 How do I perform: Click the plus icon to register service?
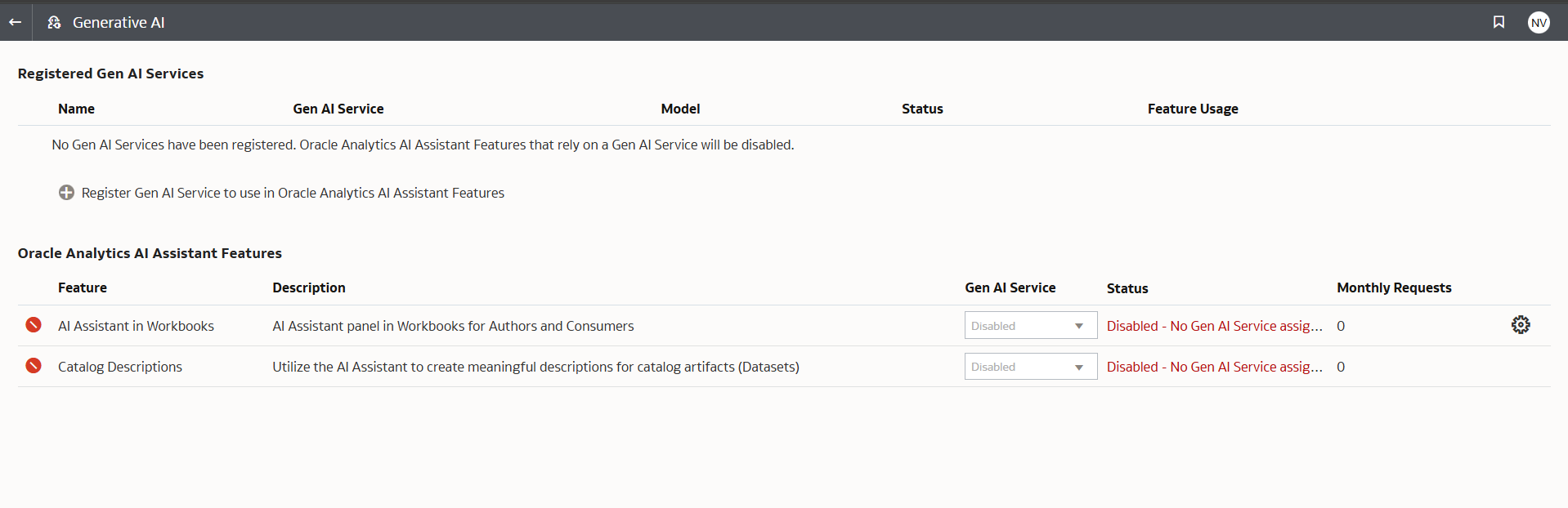66,193
